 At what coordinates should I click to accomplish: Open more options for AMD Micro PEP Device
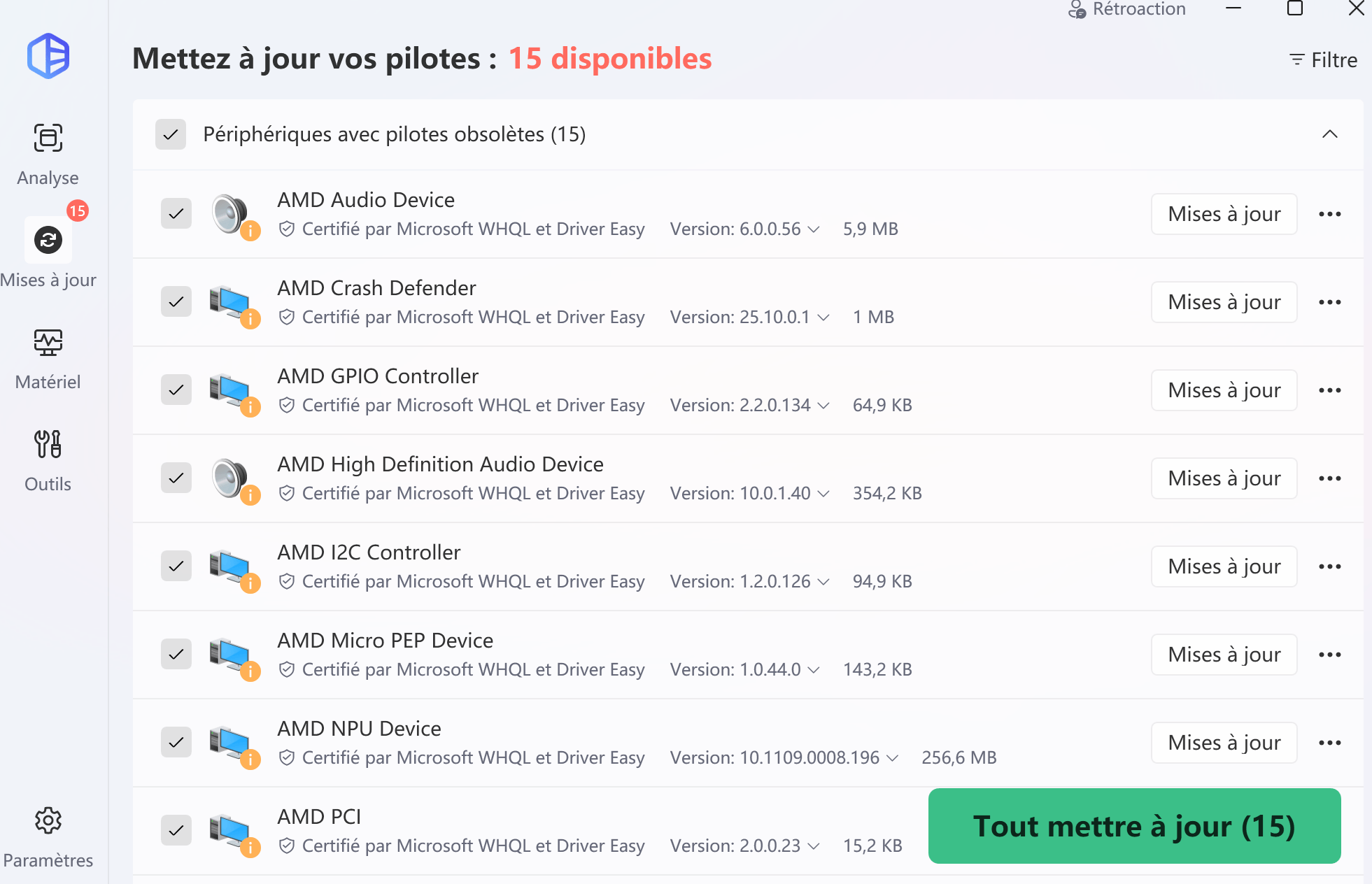pos(1329,655)
